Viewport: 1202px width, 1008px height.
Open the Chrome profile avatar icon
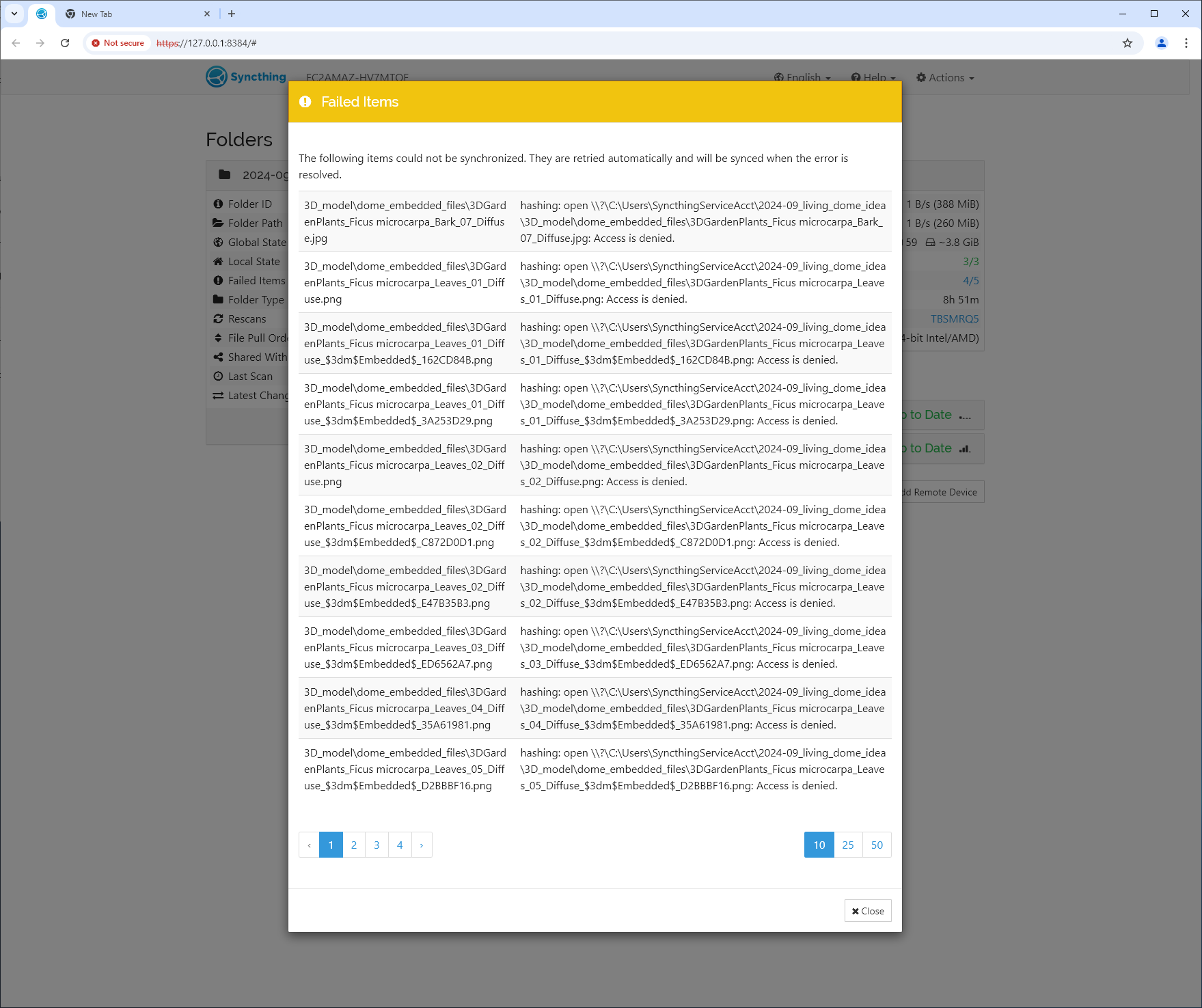(1161, 43)
